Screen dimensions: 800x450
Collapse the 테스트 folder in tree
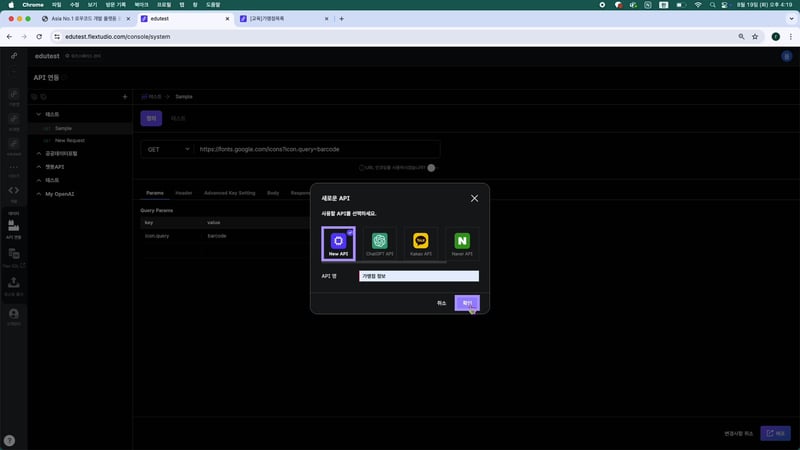pos(38,114)
